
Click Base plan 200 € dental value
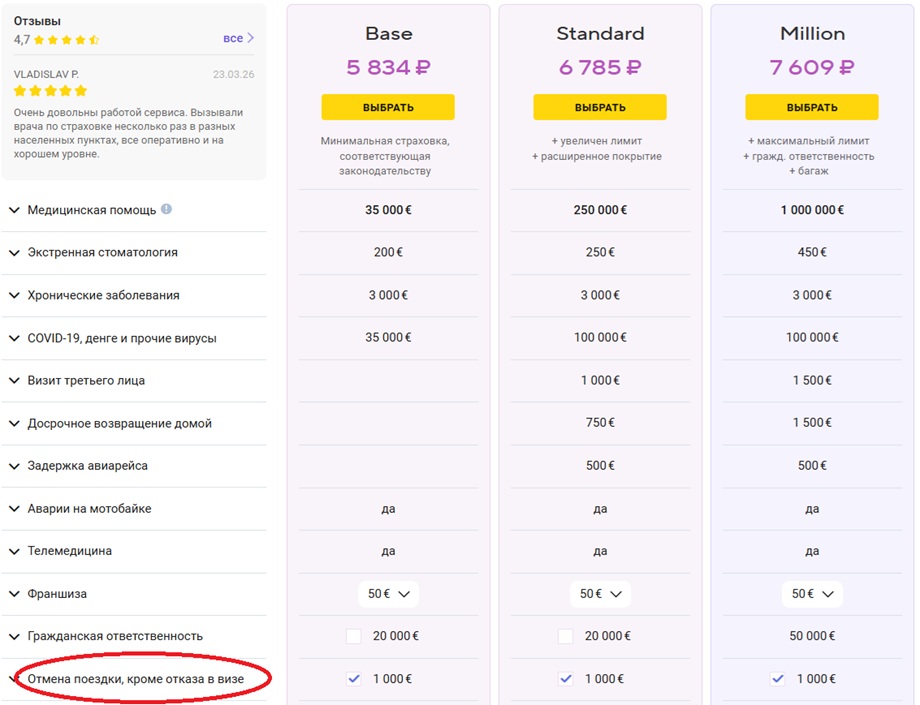tap(388, 252)
